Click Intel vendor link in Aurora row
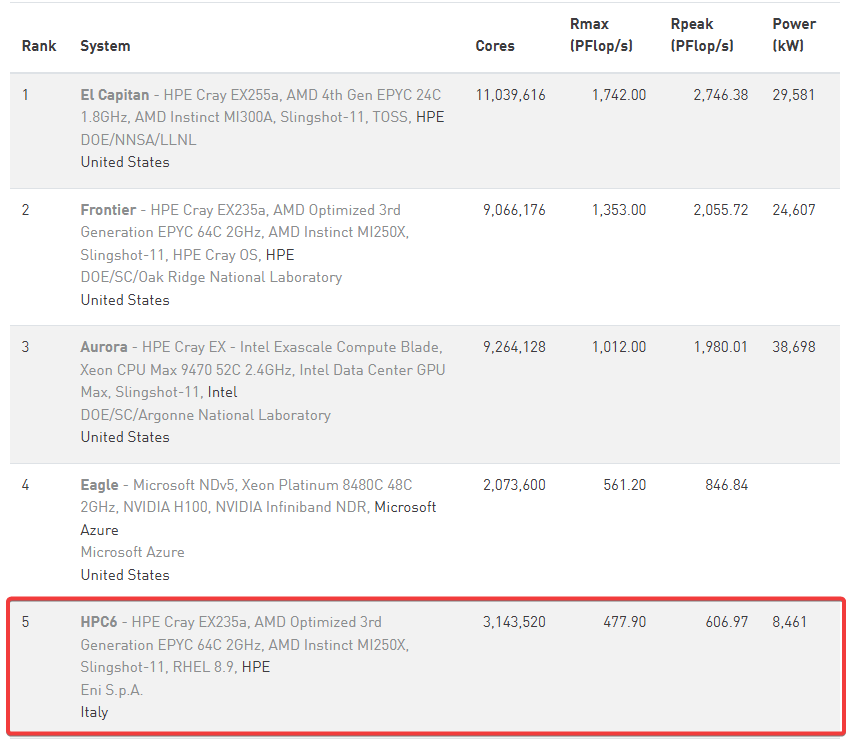This screenshot has width=854, height=745. tap(222, 392)
